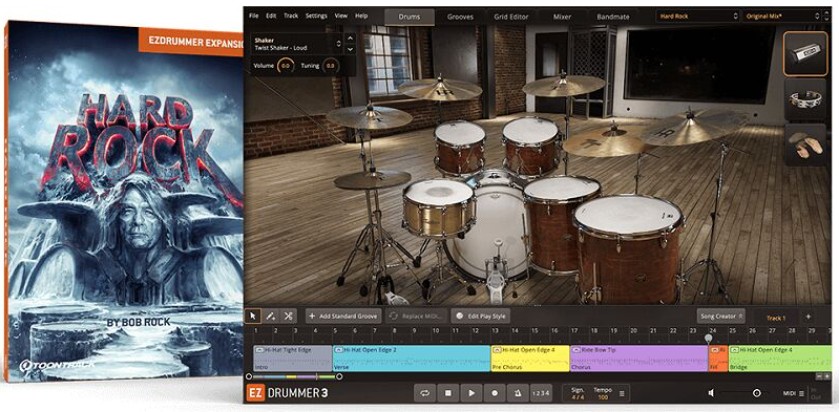The height and width of the screenshot is (412, 839).
Task: Open the Help menu
Action: (x=362, y=16)
